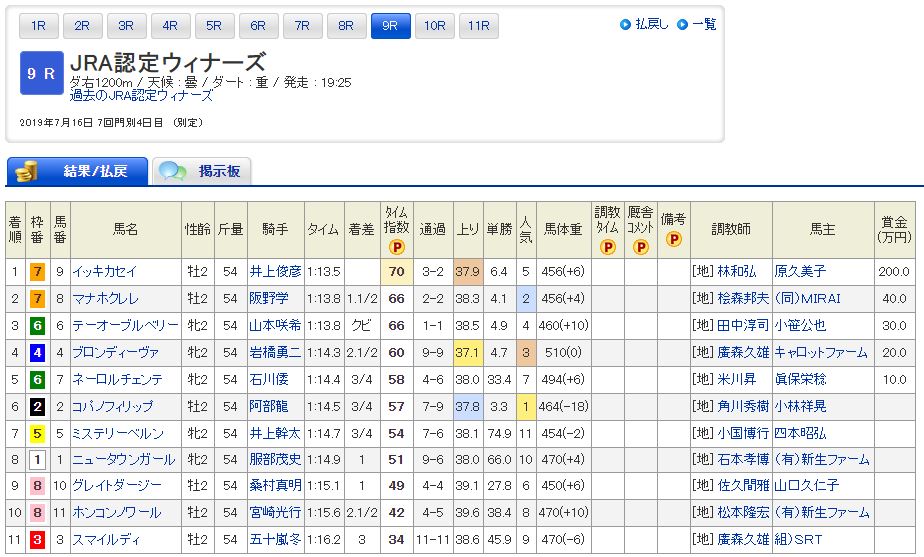Open jockey 山本咲希 profile
Viewport: 924px width, 557px height.
275,325
